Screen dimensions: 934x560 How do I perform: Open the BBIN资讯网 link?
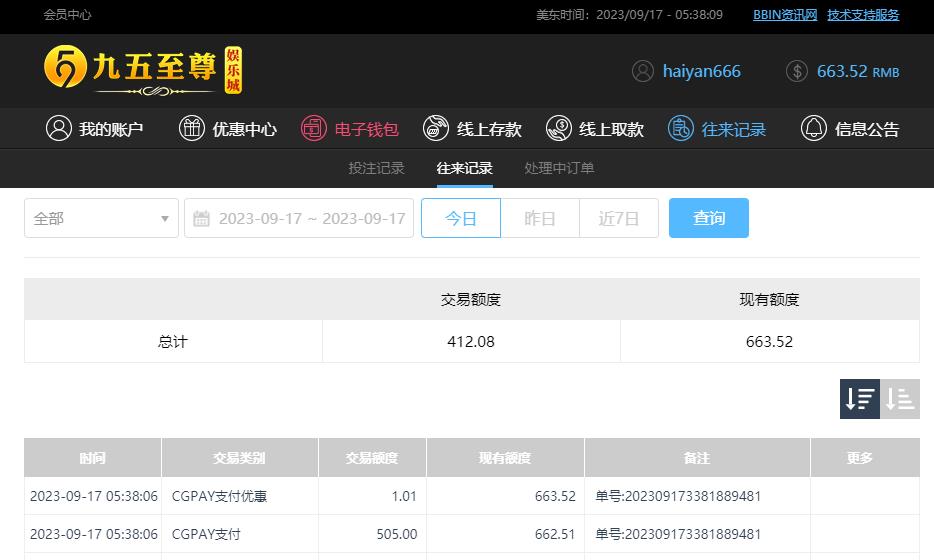785,15
